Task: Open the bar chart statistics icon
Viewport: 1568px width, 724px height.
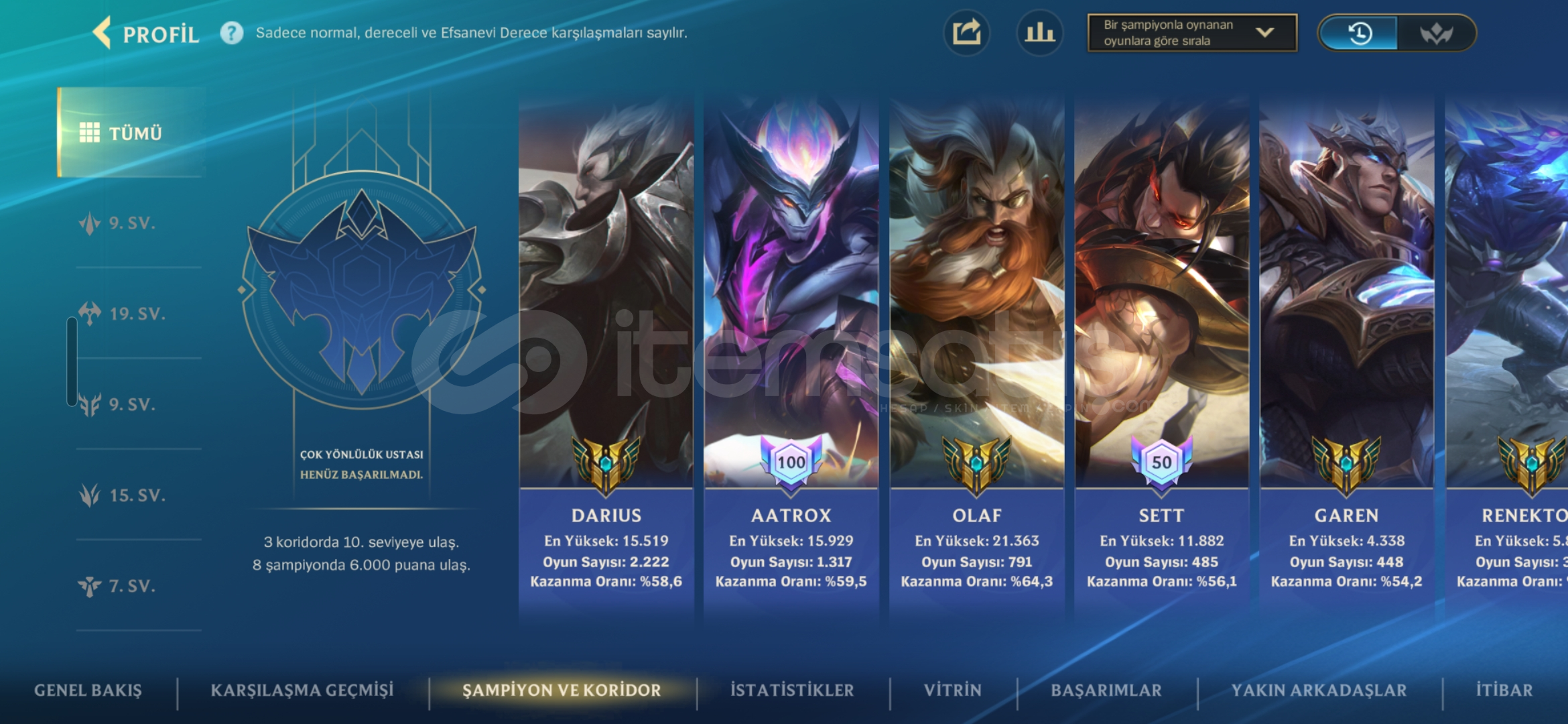Action: (x=1039, y=33)
